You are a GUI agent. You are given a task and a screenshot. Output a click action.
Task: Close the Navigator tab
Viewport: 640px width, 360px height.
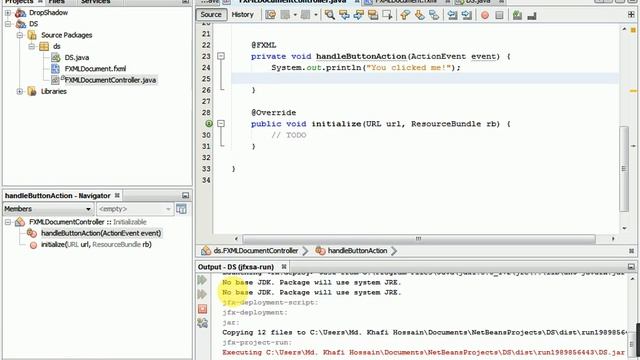click(117, 196)
